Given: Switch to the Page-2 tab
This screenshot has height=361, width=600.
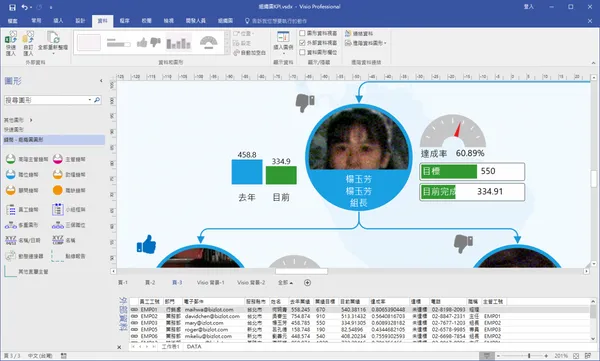Looking at the screenshot, I should 150,283.
